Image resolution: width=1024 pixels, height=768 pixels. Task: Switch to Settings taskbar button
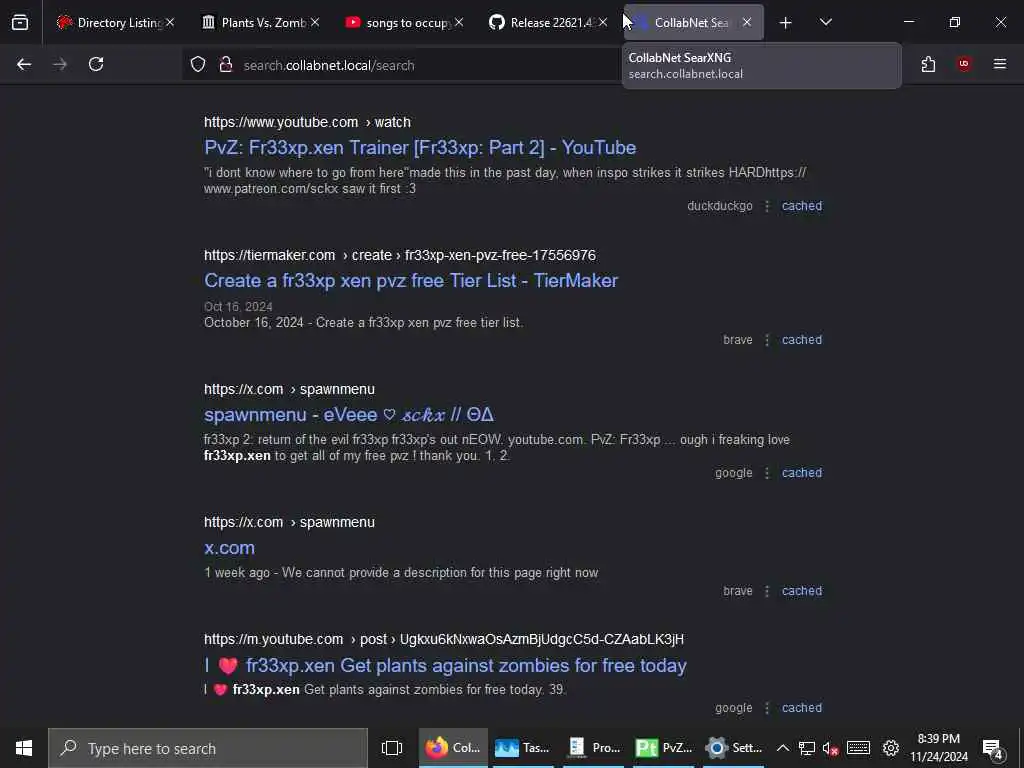tap(733, 748)
